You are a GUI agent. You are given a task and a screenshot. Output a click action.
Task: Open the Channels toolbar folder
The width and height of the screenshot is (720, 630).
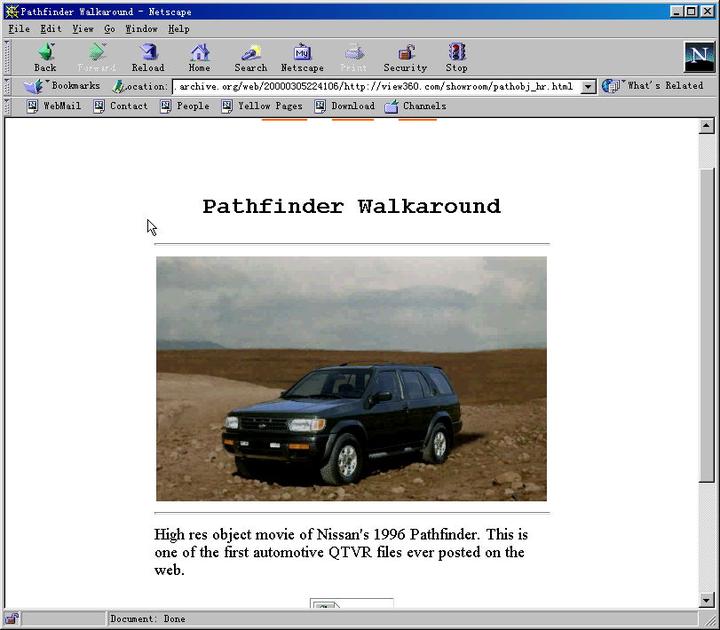[415, 106]
